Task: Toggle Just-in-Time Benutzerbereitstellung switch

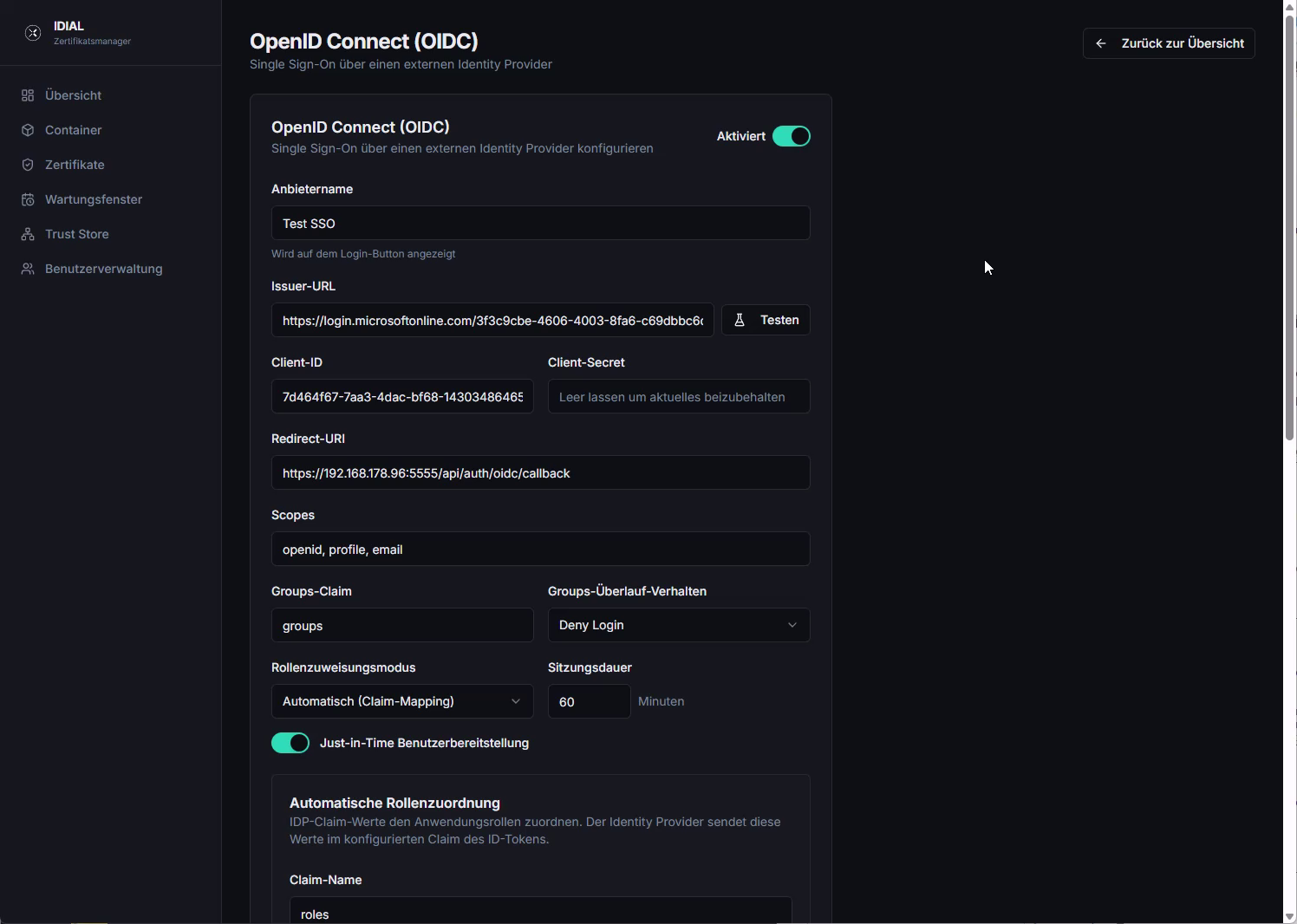Action: [290, 743]
